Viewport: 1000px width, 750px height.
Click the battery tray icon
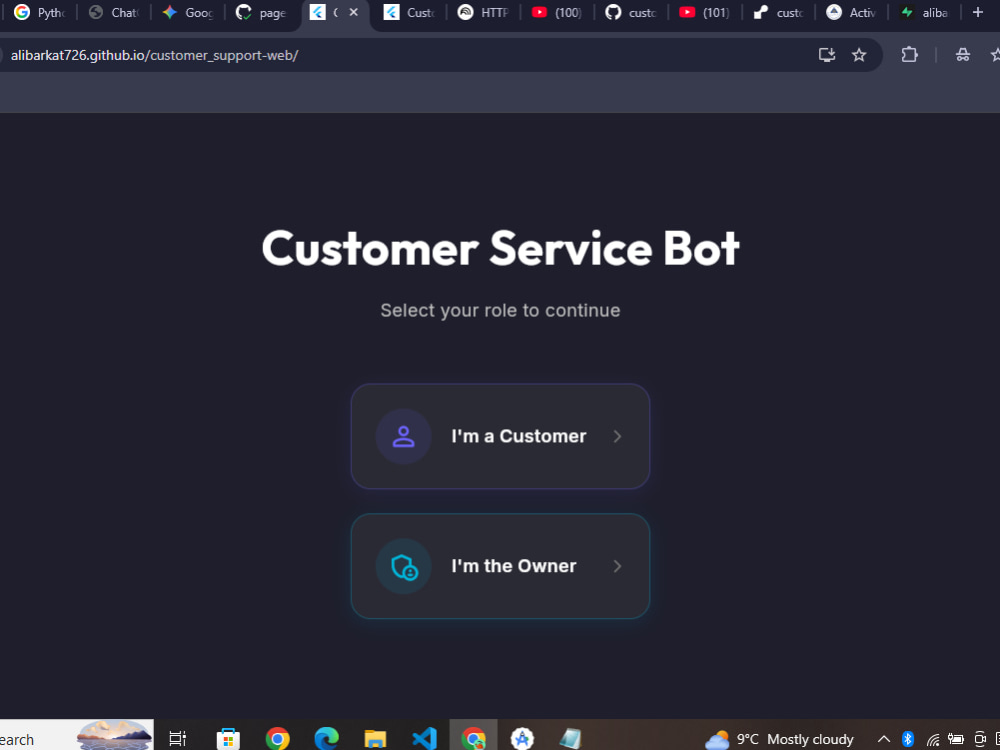tap(955, 739)
